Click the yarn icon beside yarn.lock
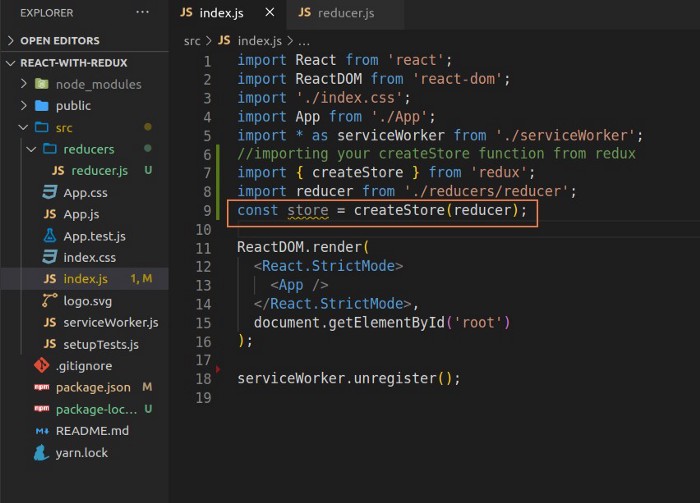Viewport: 700px width, 503px height. pyautogui.click(x=41, y=453)
